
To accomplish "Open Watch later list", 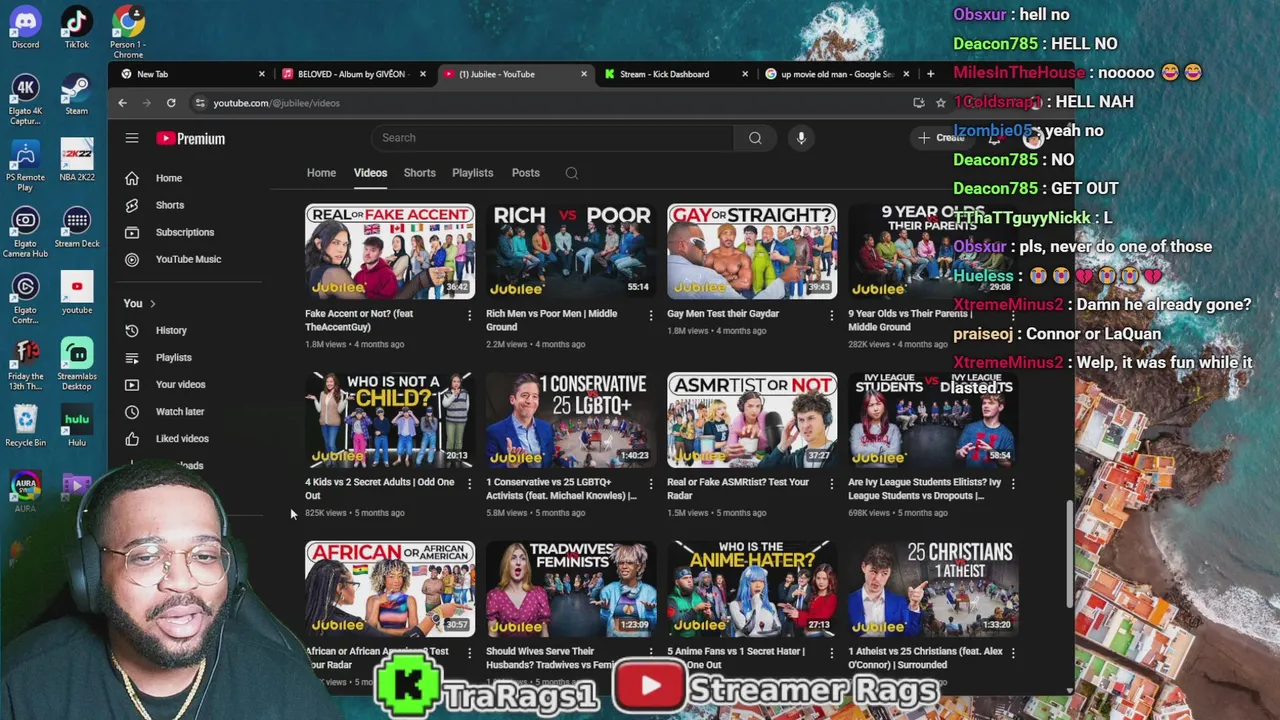I will coord(190,411).
